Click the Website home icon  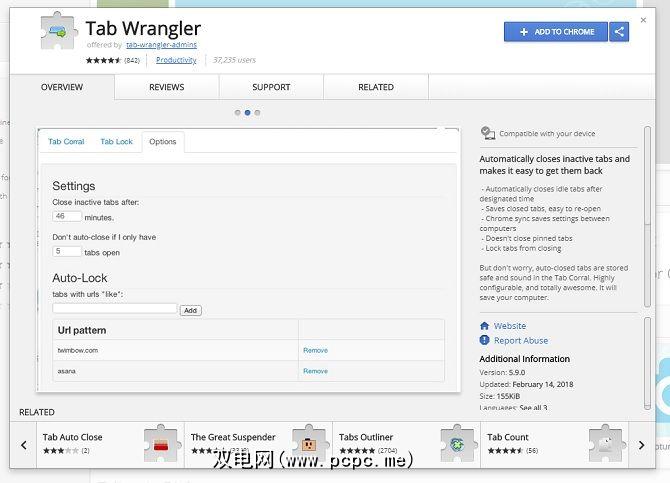click(x=484, y=326)
